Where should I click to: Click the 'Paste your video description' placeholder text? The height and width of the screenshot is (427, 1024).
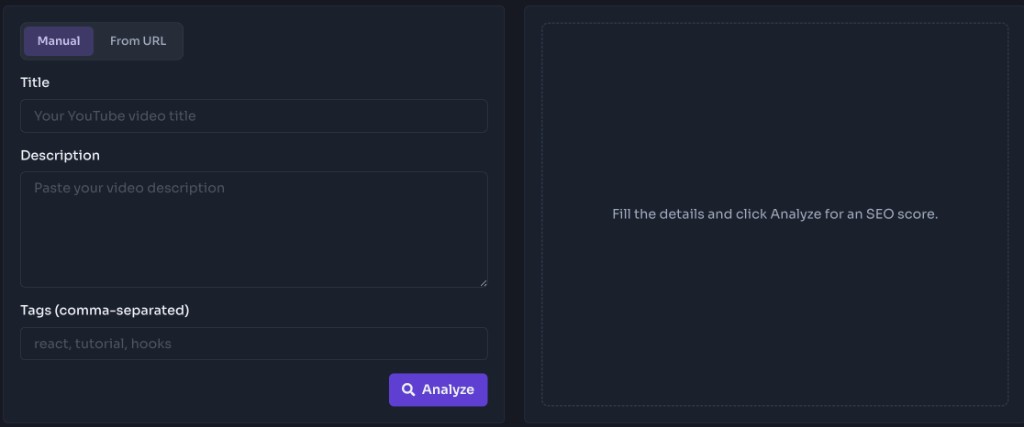pos(129,188)
